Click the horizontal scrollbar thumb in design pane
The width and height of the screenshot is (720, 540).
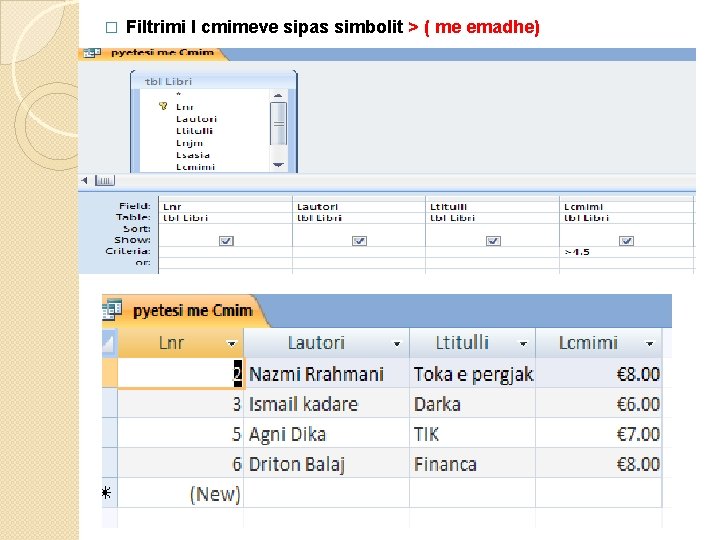[x=105, y=180]
